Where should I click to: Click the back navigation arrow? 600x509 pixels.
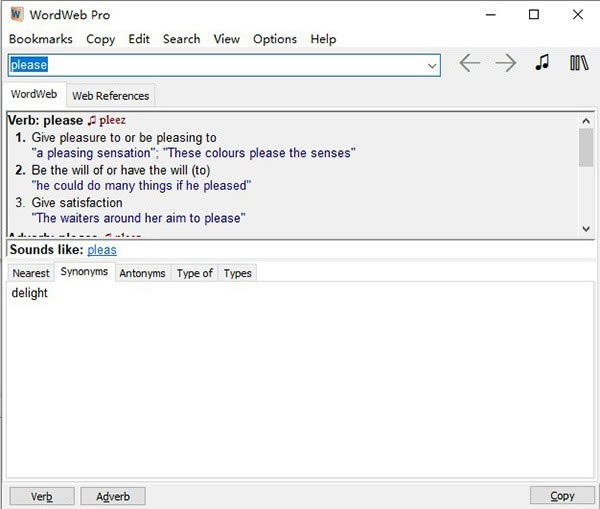point(469,64)
